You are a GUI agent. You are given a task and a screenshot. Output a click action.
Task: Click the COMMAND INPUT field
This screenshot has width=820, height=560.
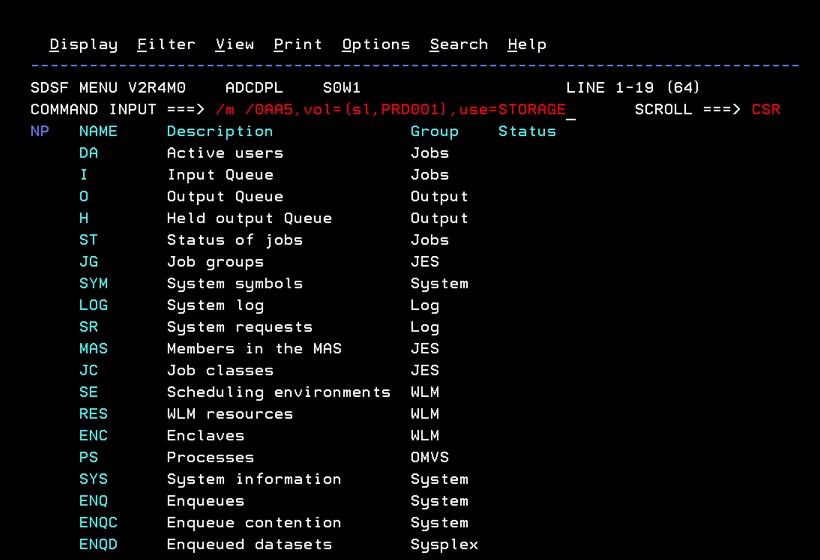[x=396, y=109]
